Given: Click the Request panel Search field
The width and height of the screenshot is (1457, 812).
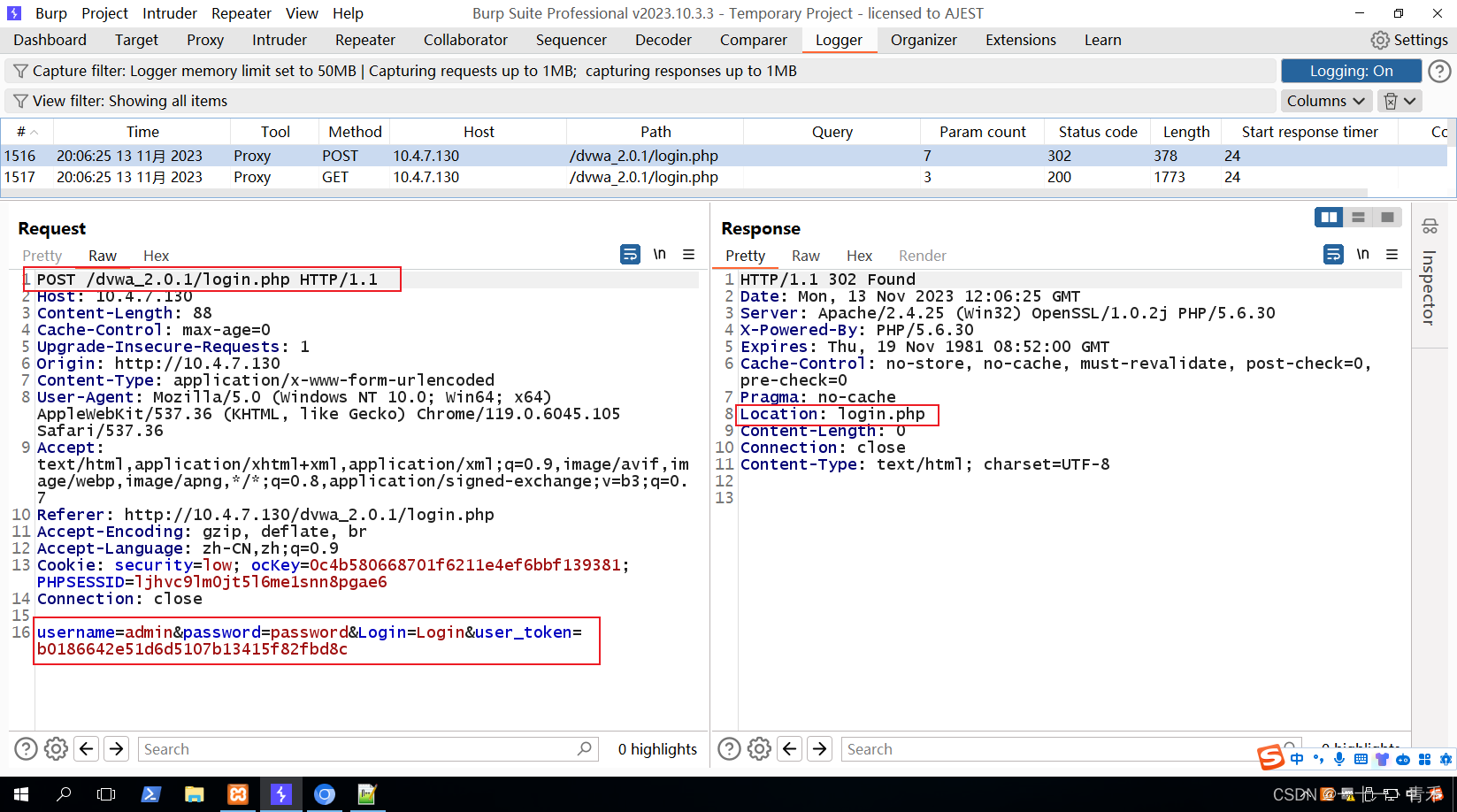Looking at the screenshot, I should [368, 749].
